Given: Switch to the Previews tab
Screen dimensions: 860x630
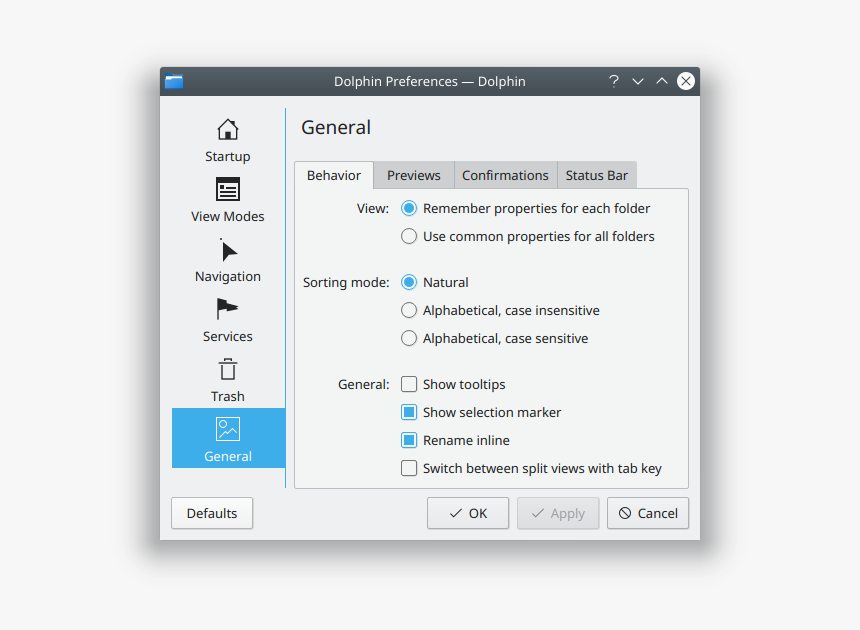Looking at the screenshot, I should (x=413, y=175).
